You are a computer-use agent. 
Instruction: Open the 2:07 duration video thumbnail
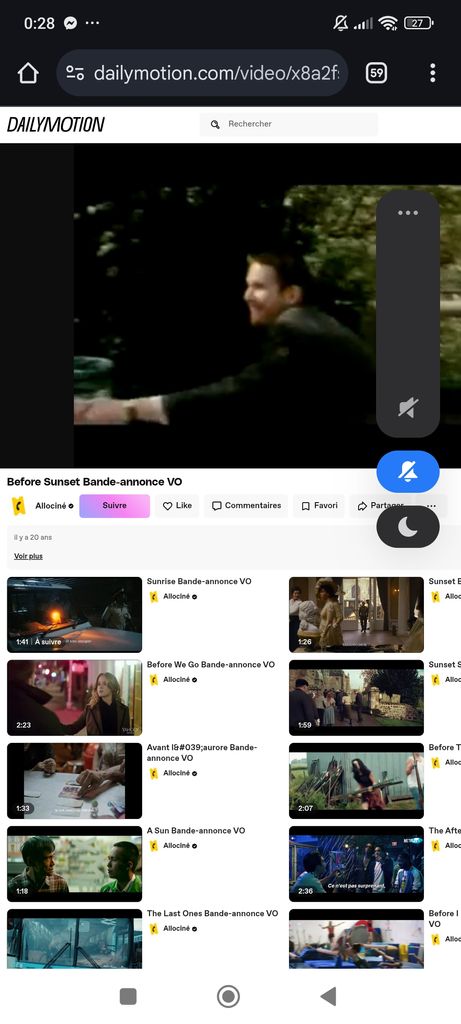coord(356,780)
